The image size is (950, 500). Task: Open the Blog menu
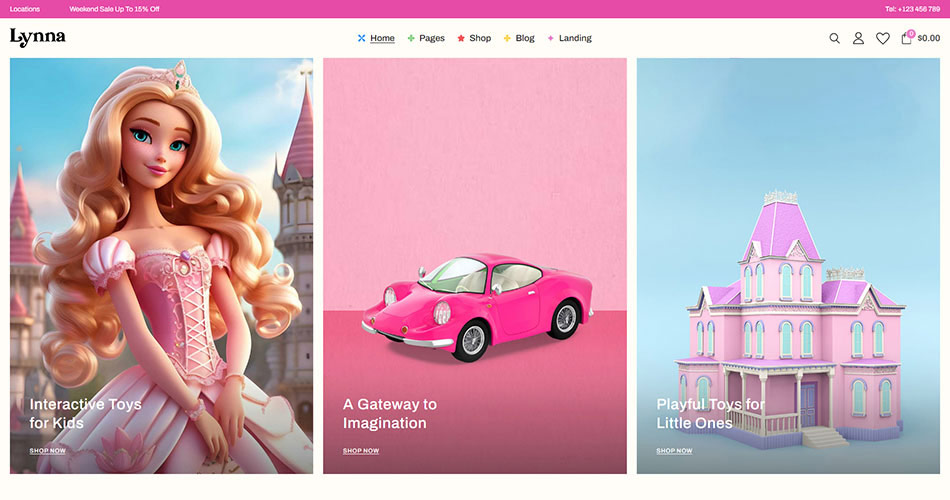click(x=525, y=38)
